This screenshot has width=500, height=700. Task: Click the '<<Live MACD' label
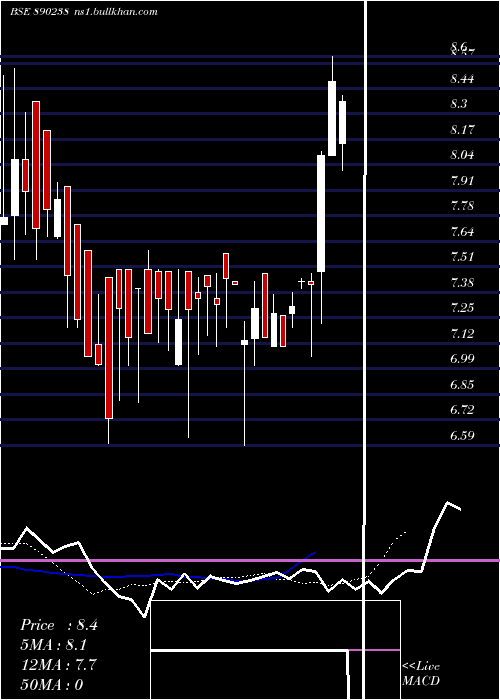[421, 674]
